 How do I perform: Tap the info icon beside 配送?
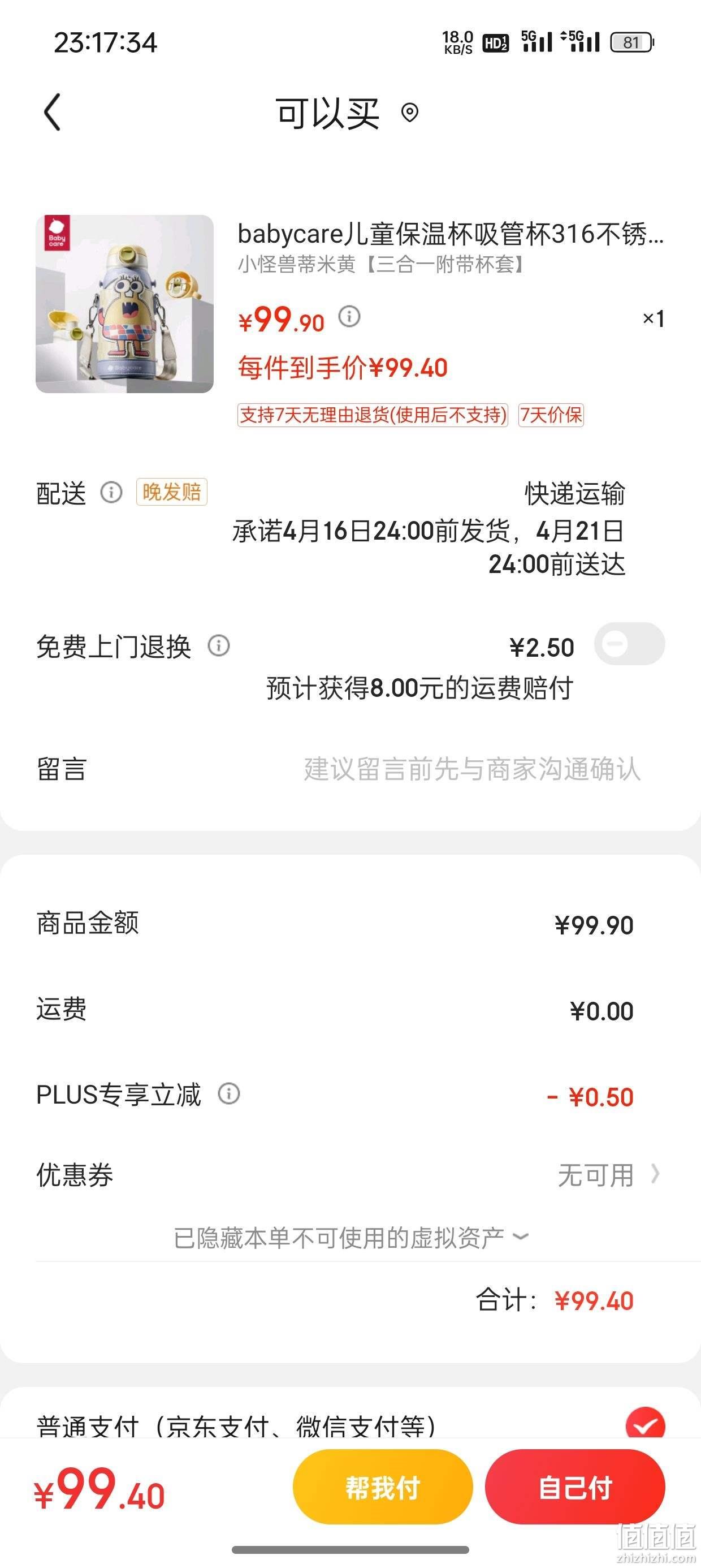pos(111,492)
